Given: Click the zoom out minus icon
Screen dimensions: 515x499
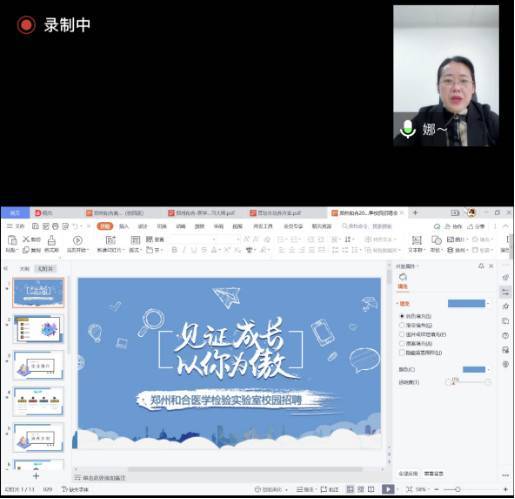Looking at the screenshot, I should (437, 489).
